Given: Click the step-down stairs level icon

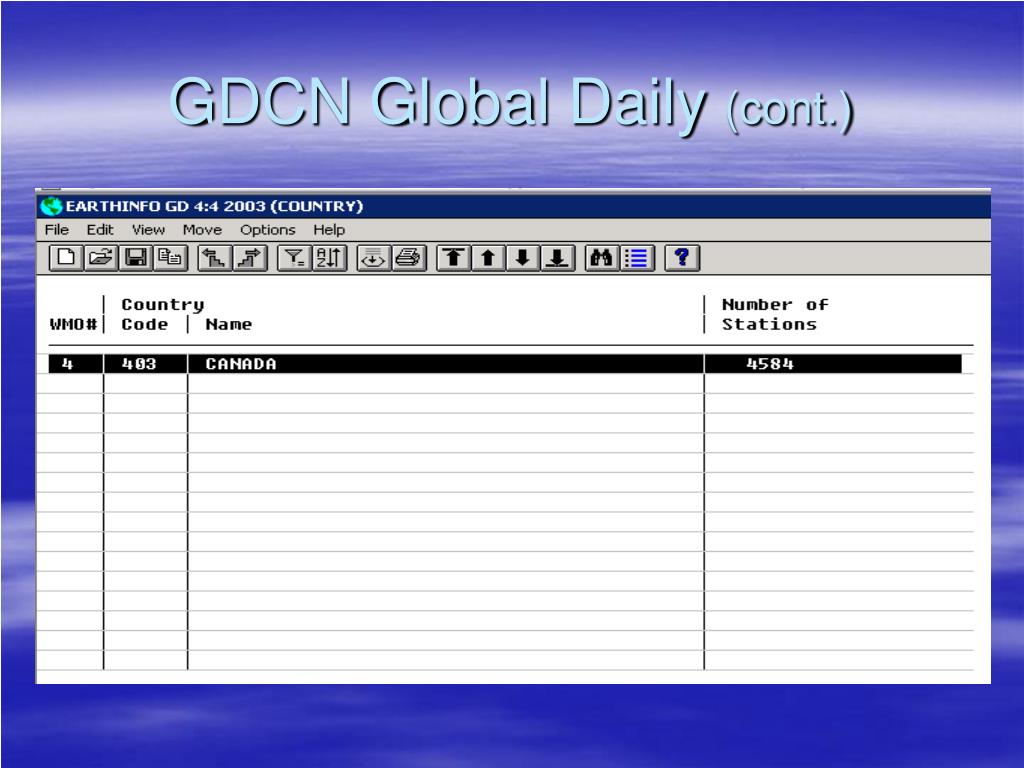Looking at the screenshot, I should click(249, 257).
